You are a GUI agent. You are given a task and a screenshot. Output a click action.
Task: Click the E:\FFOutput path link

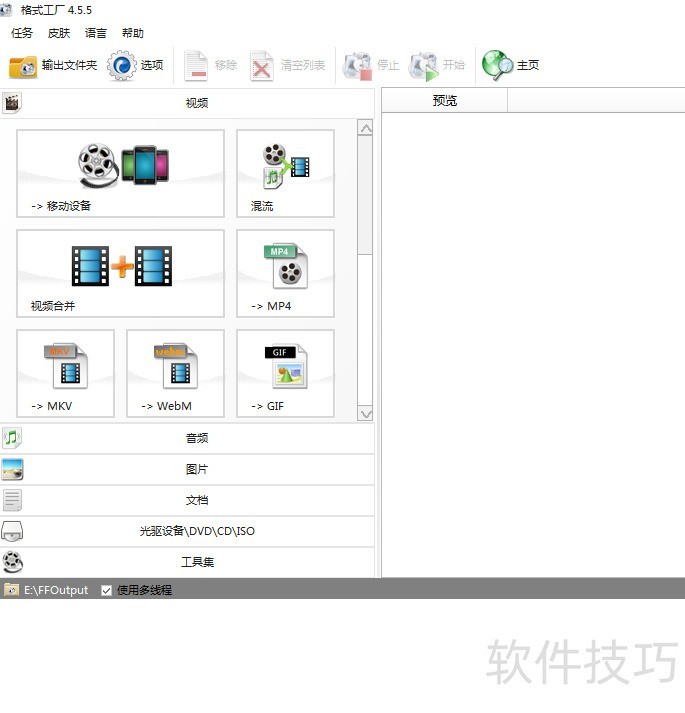pyautogui.click(x=56, y=590)
